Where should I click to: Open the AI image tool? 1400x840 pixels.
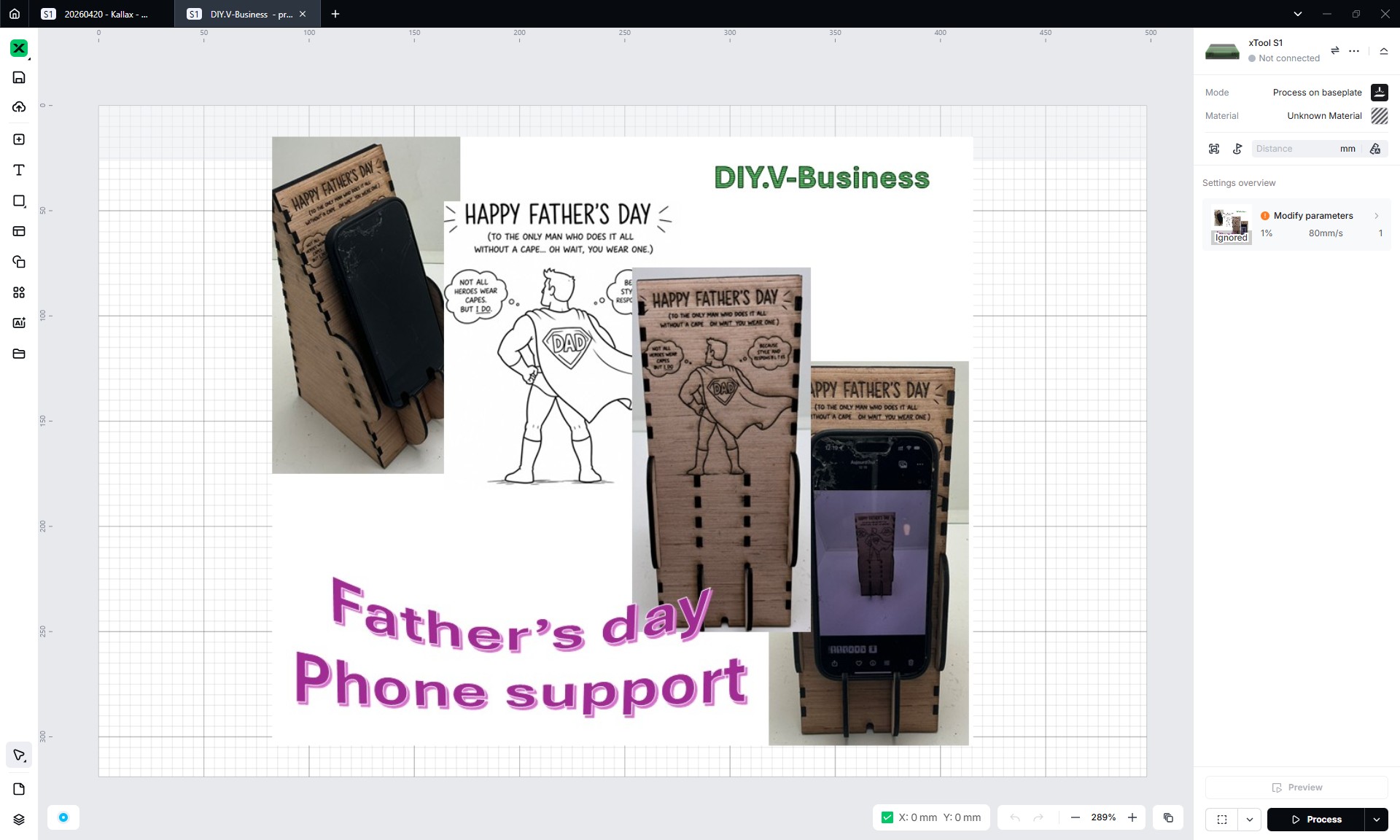[x=19, y=323]
